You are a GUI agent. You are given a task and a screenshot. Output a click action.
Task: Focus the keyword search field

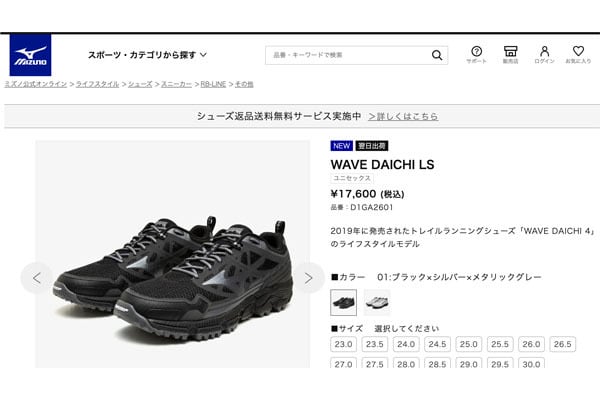[x=348, y=55]
